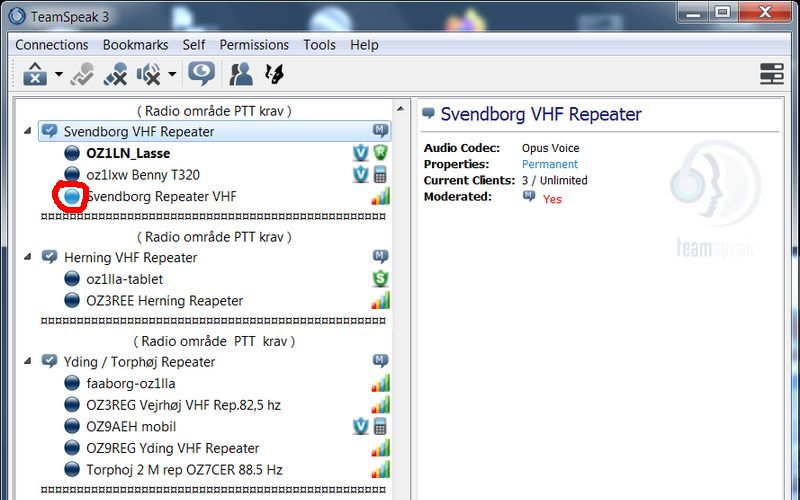Select user OZ9AEH mobil
The image size is (800, 500).
(x=131, y=427)
